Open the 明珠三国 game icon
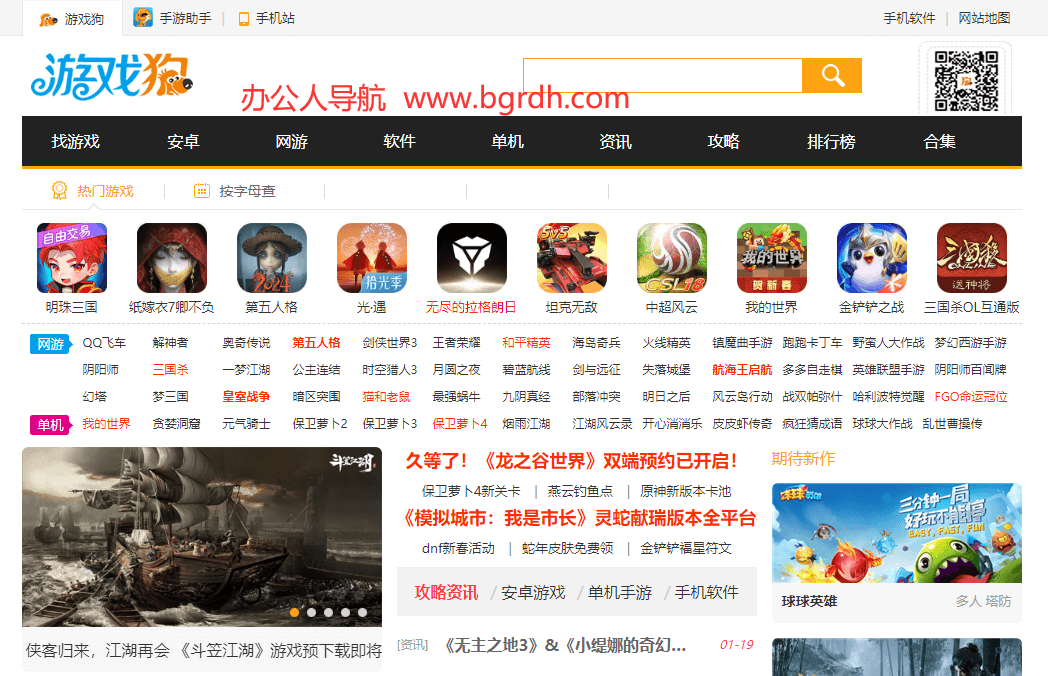 tap(72, 258)
